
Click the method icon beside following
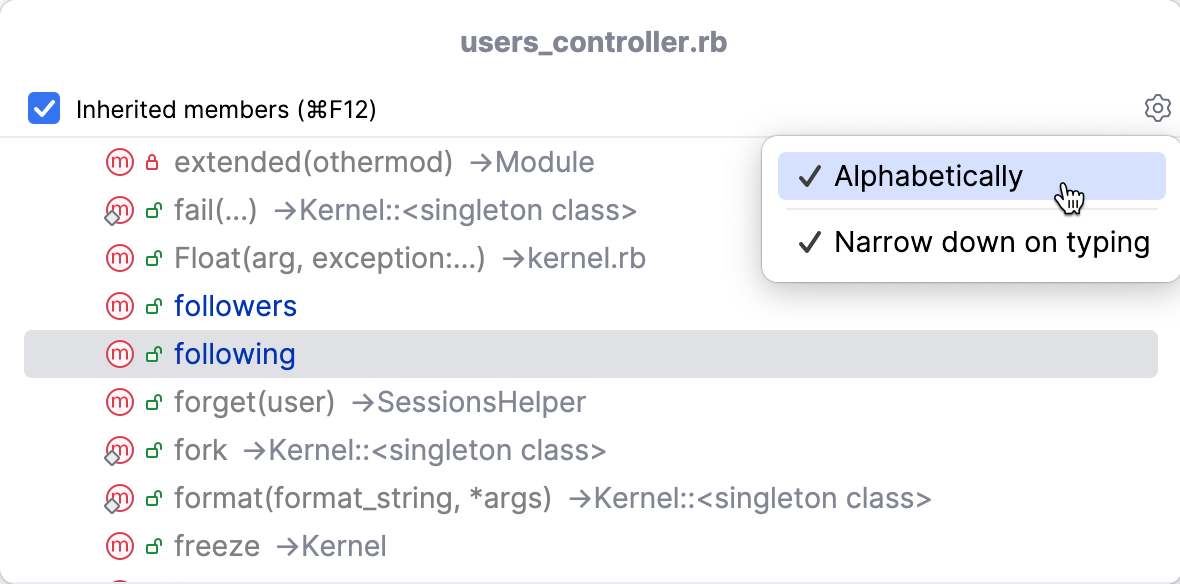pos(119,354)
